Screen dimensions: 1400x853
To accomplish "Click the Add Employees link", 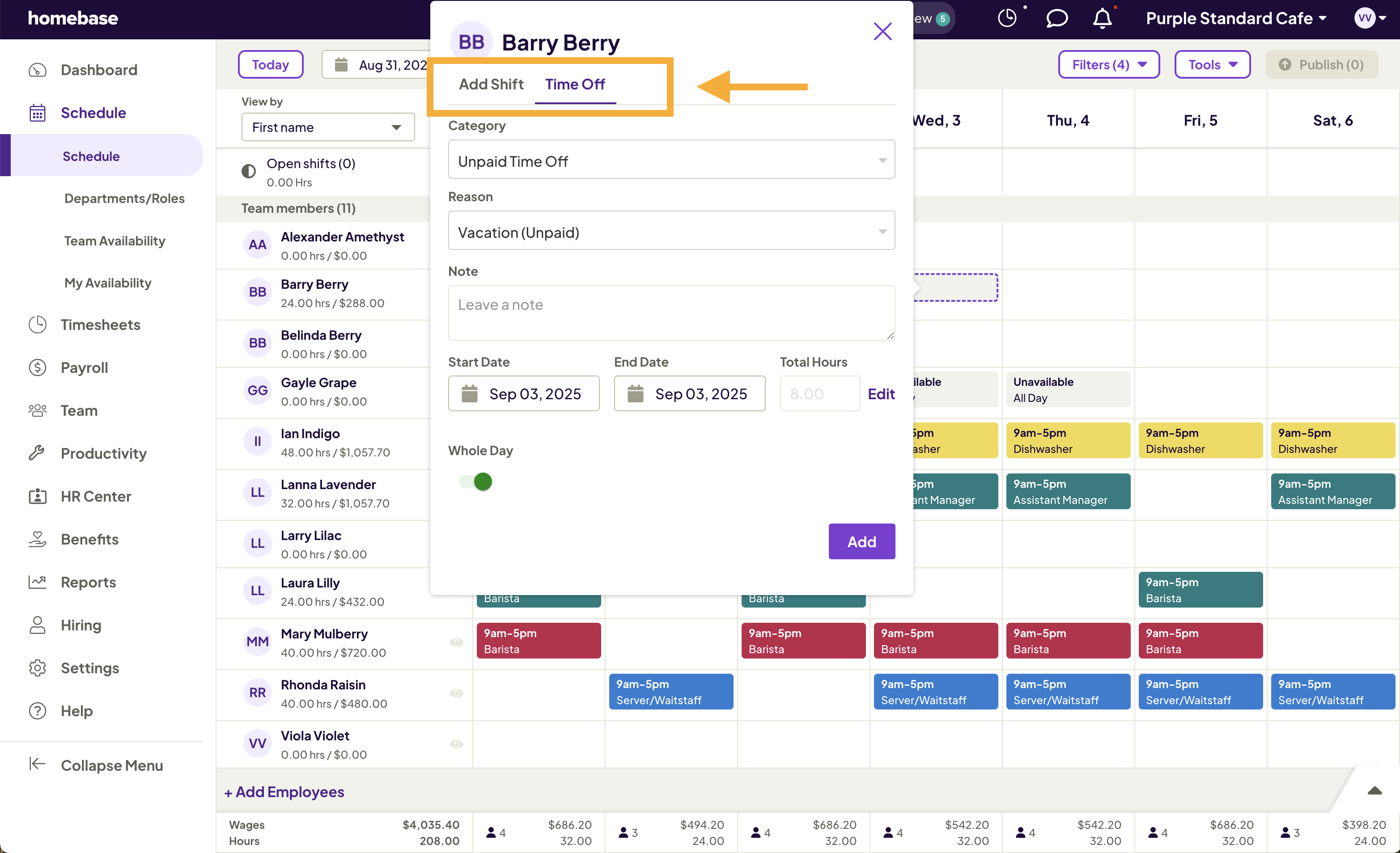I will coord(284,791).
